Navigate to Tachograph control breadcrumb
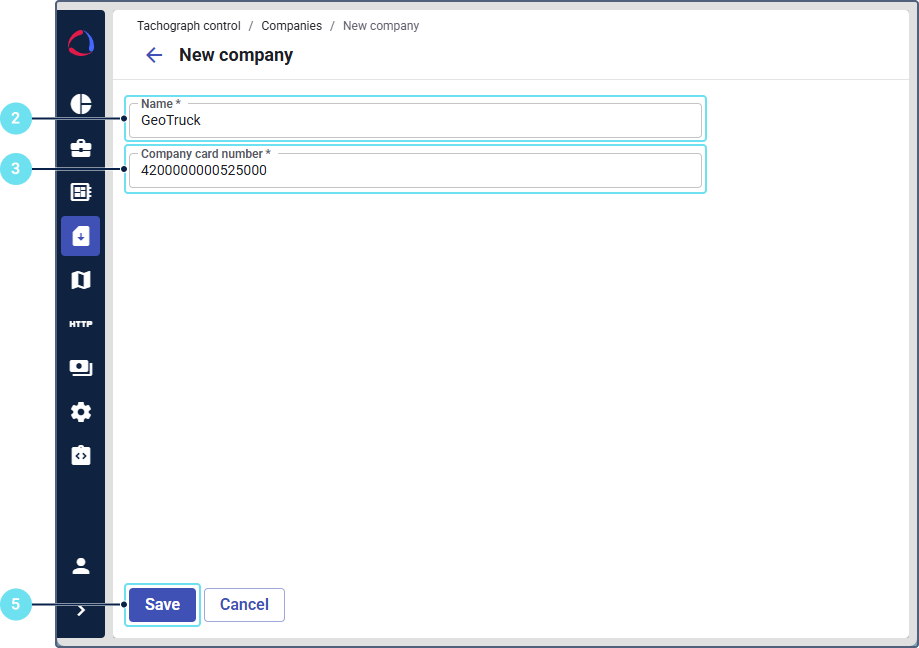The width and height of the screenshot is (919, 648). click(189, 26)
